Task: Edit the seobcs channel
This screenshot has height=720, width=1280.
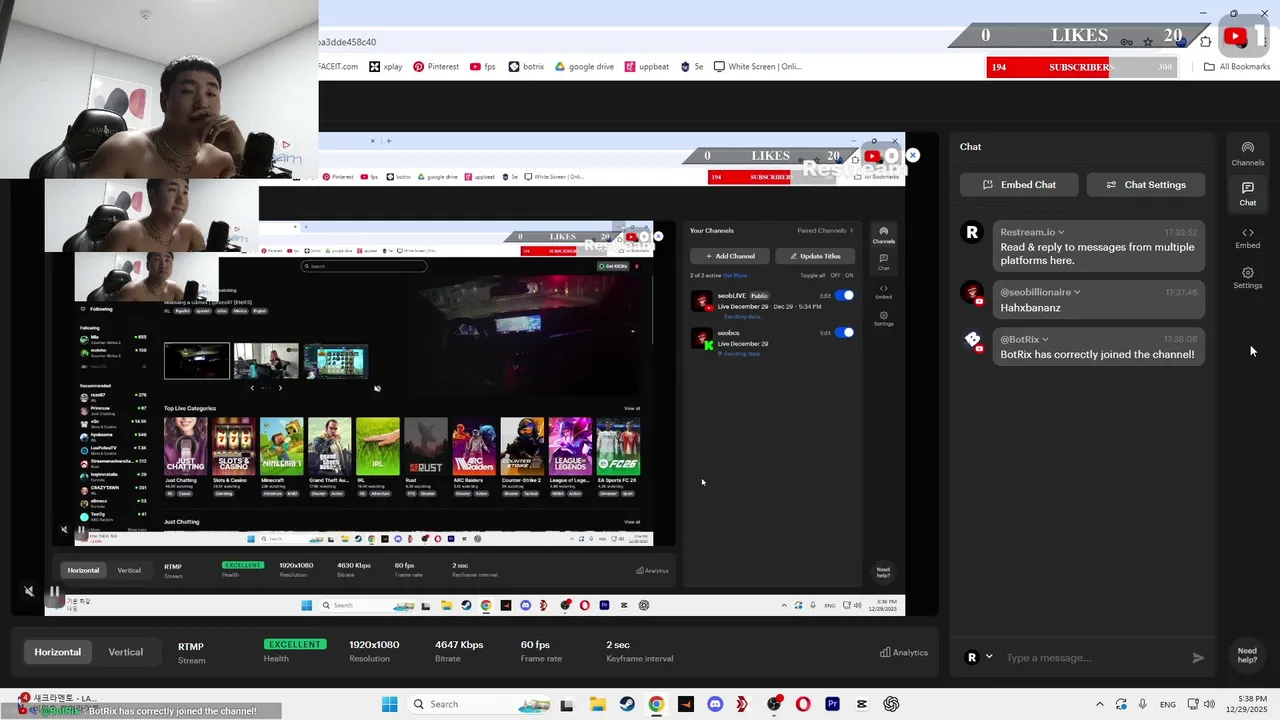Action: pyautogui.click(x=825, y=332)
